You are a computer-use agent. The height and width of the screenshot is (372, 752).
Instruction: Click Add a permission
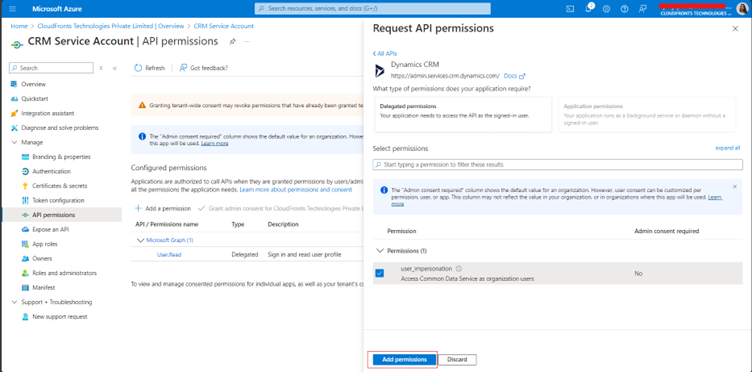click(x=163, y=209)
